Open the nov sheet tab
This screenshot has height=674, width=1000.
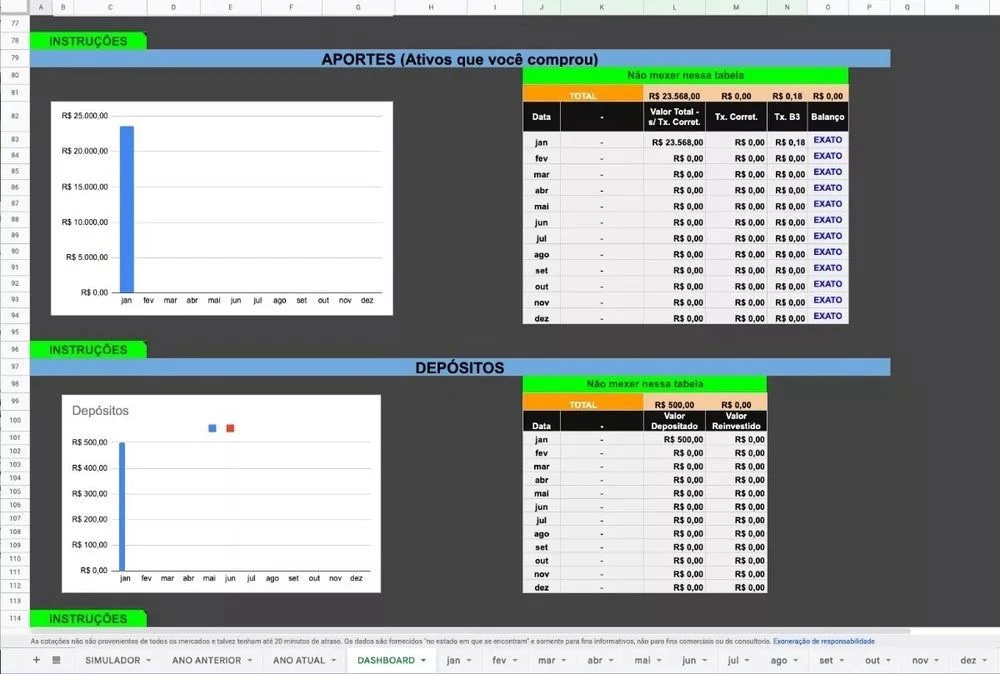[920, 660]
